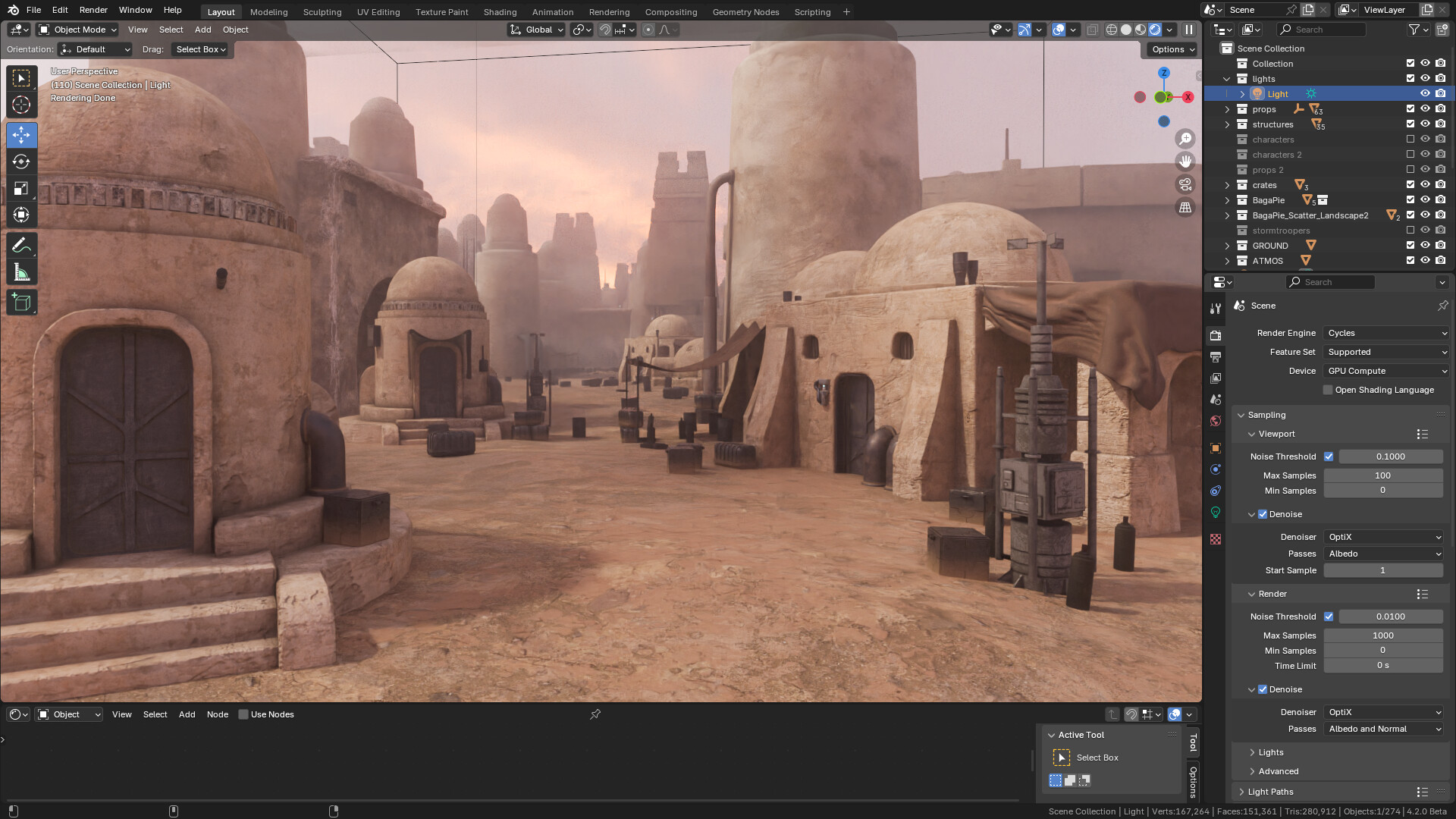This screenshot has width=1456, height=819.
Task: Click the Max Samples field showing 1000
Action: coord(1383,635)
